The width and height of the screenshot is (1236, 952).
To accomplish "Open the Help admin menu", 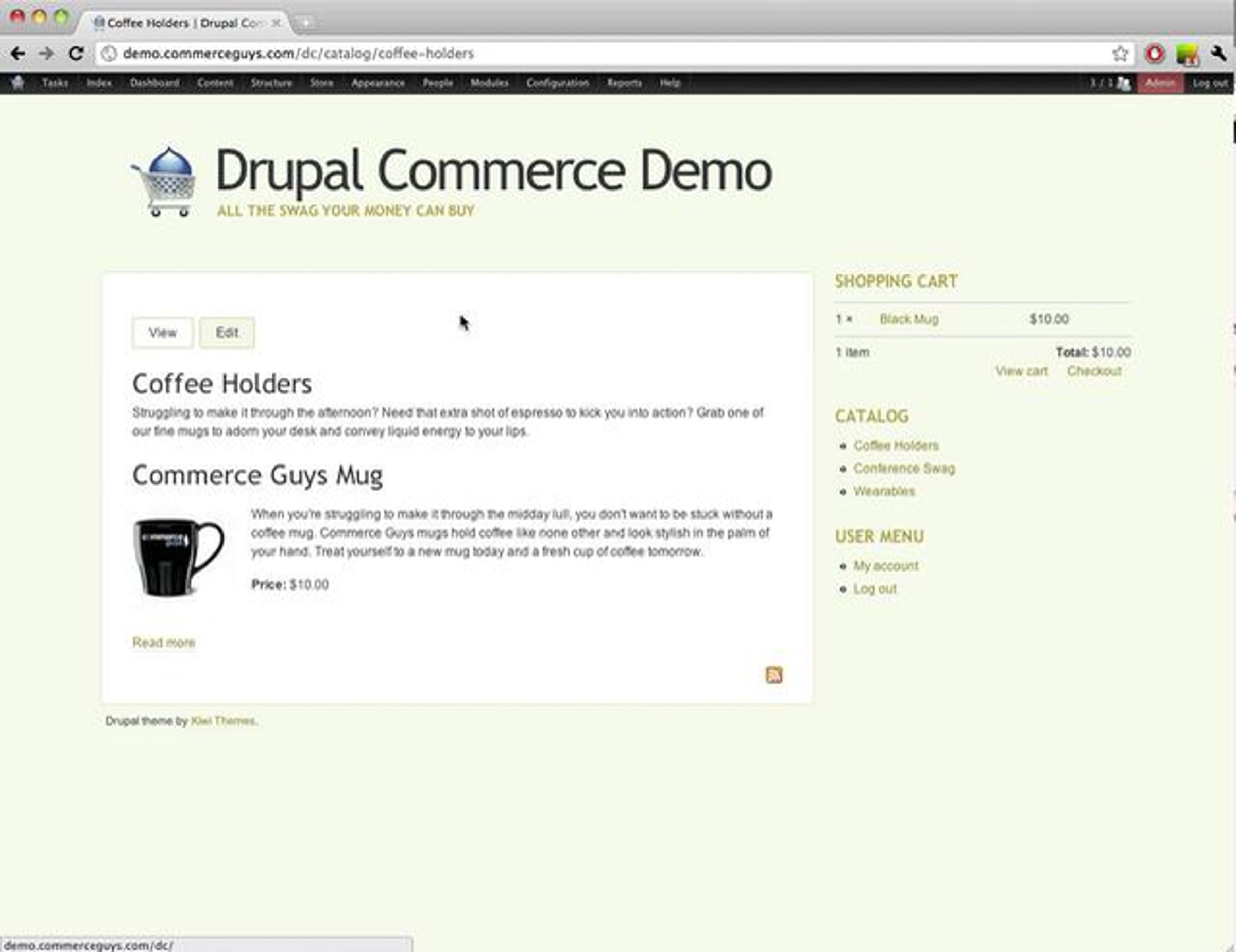I will [x=669, y=83].
